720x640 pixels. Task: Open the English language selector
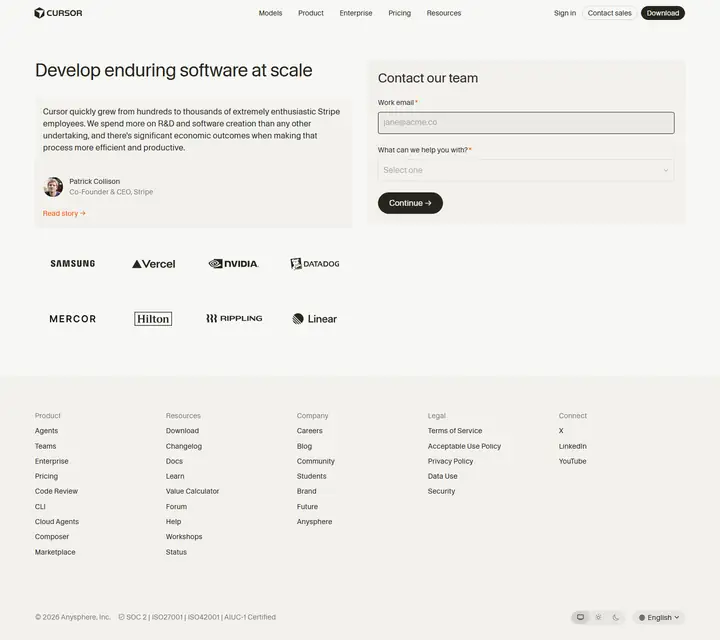[x=658, y=618]
